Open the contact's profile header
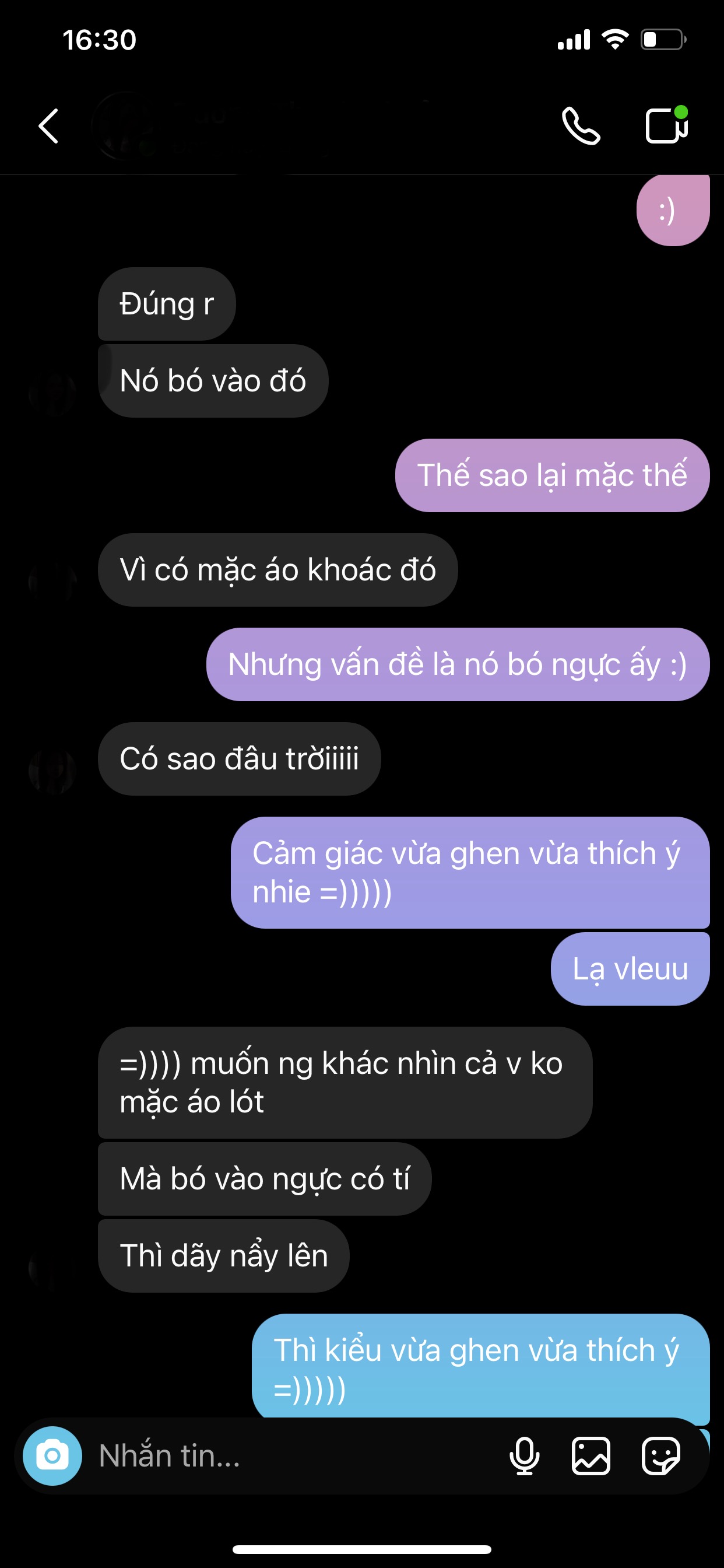This screenshot has width=724, height=1568. coord(213,126)
